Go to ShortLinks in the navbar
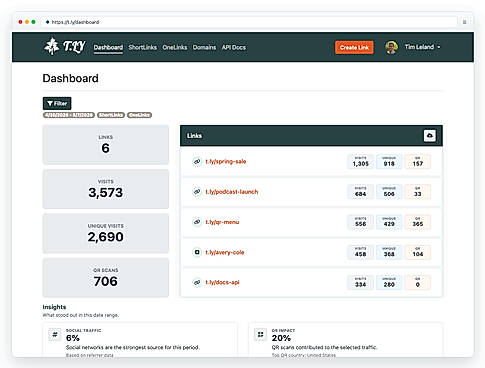 [143, 47]
